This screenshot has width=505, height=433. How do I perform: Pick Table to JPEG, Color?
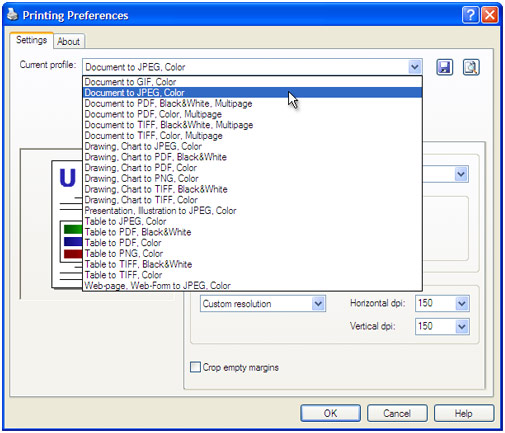pos(252,221)
